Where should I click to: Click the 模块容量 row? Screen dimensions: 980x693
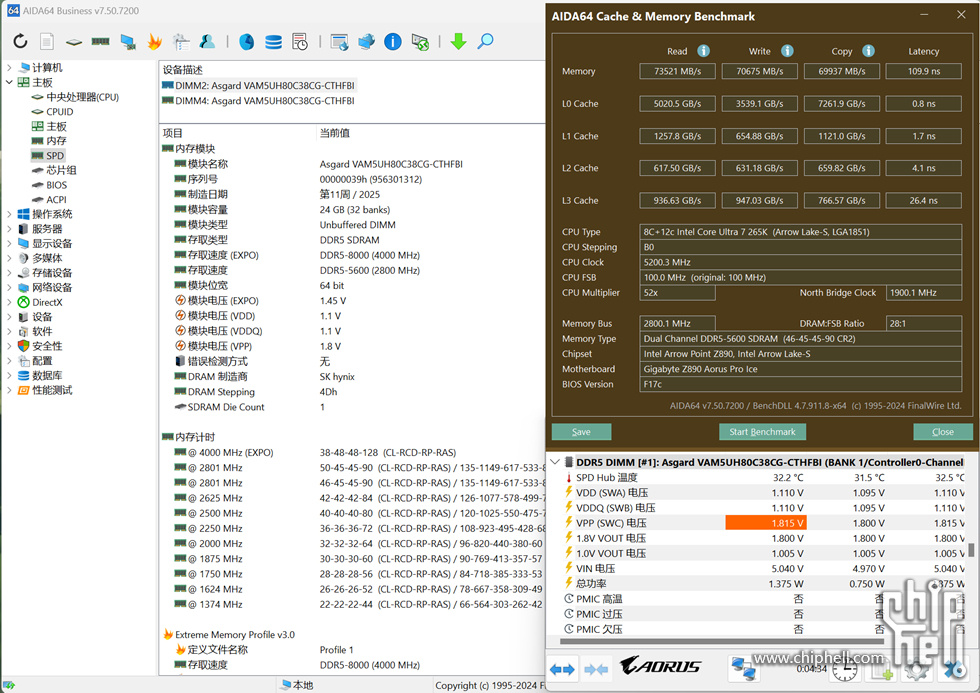[353, 209]
